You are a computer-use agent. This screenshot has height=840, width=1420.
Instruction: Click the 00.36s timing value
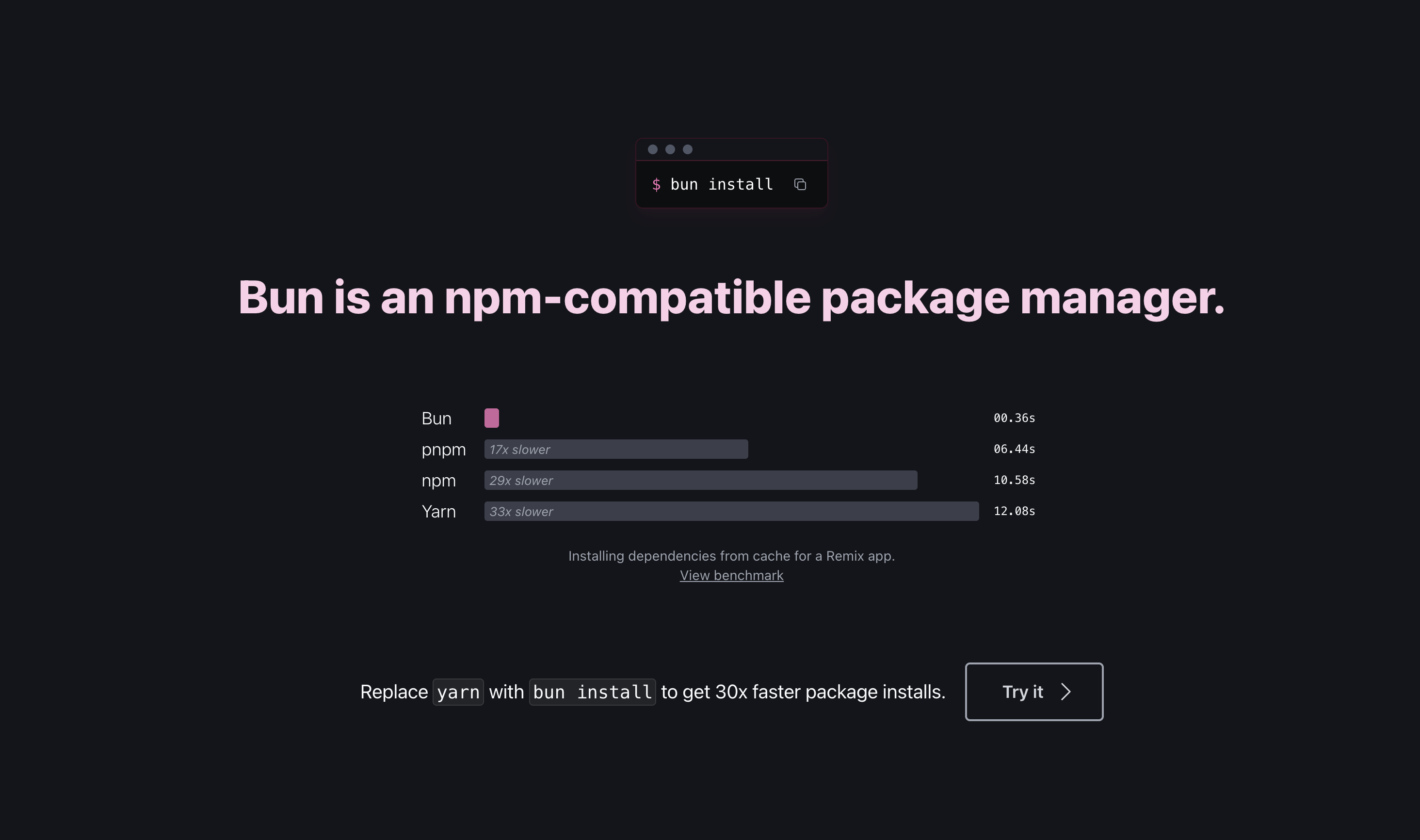tap(1014, 418)
